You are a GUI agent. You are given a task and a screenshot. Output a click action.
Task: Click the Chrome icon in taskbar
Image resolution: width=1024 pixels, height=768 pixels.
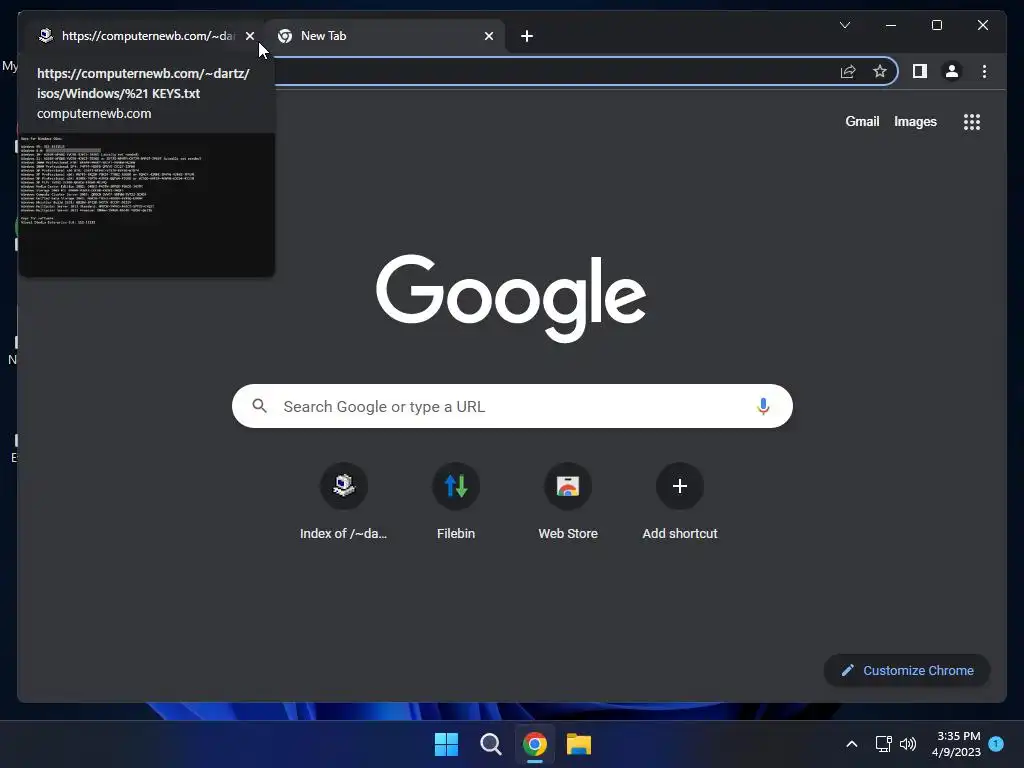point(534,744)
